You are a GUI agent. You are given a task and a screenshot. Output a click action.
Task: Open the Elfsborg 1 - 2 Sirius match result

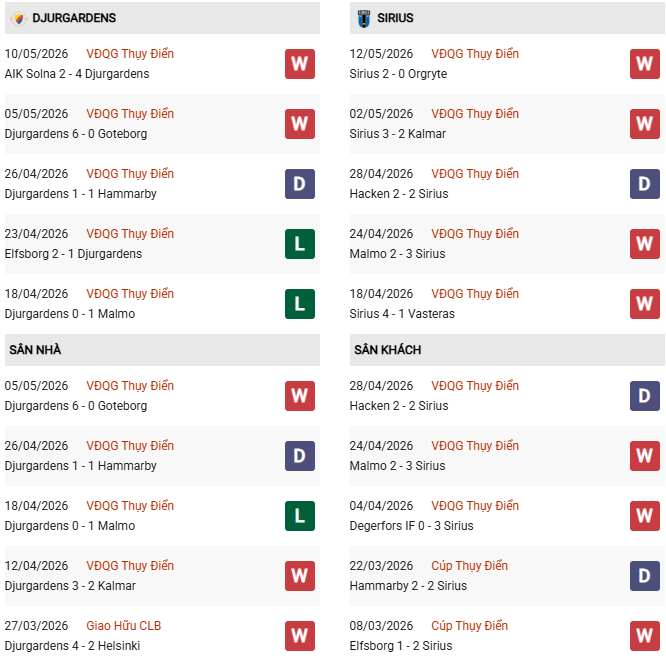[401, 646]
